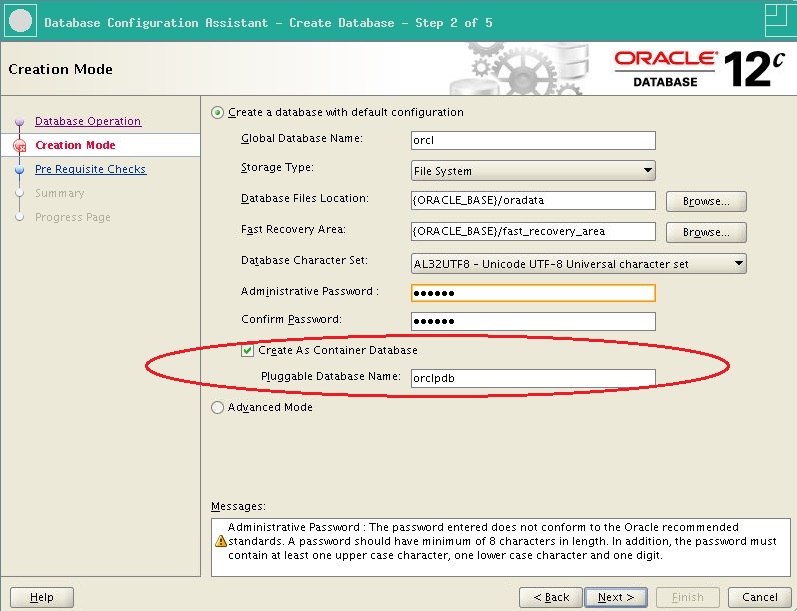
Task: Focus the Pluggable Database Name field
Action: tap(533, 378)
